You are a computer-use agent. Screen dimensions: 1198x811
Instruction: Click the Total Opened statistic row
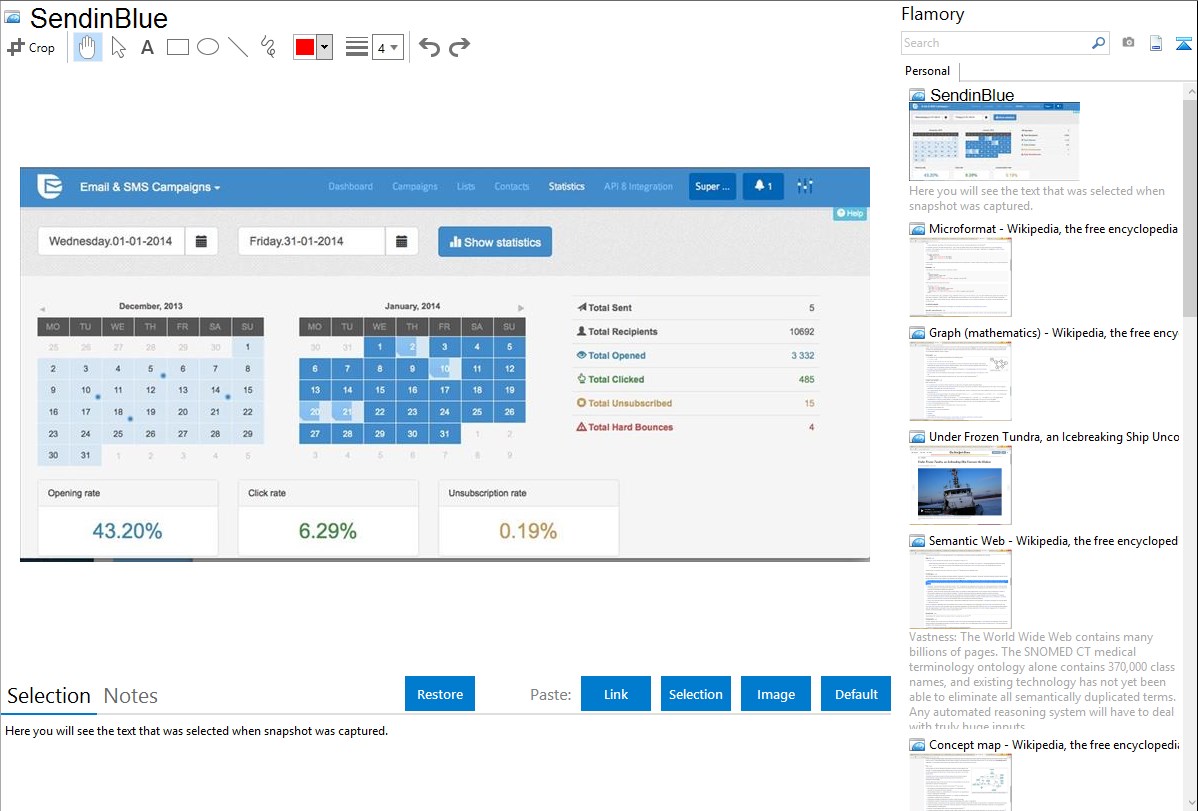click(695, 355)
